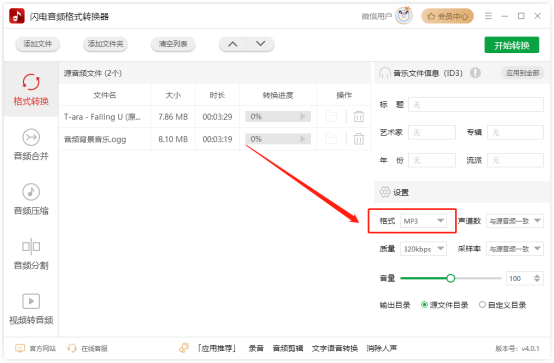
Task: Click the 流派 genre input field
Action: tap(515, 160)
